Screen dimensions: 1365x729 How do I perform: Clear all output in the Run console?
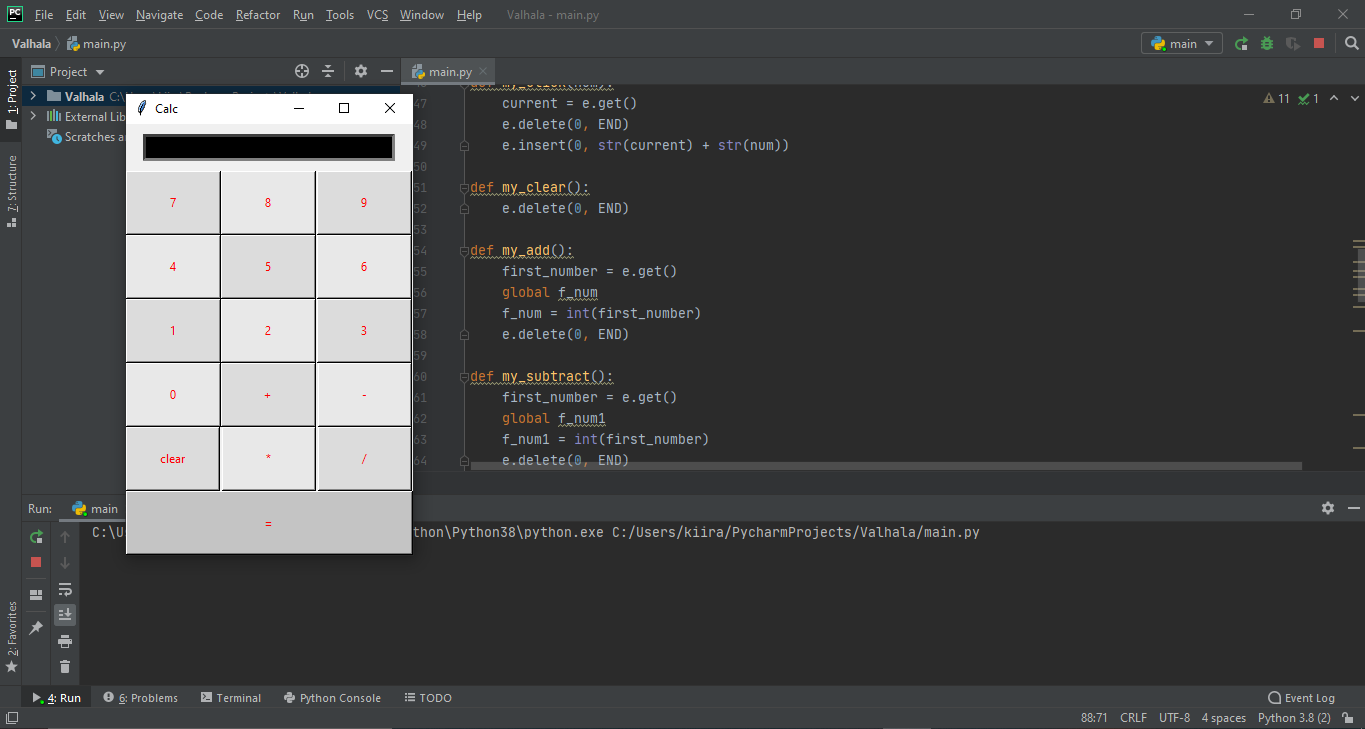point(65,666)
